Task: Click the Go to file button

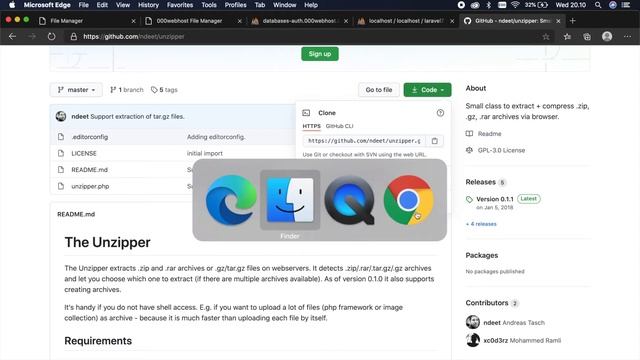Action: (x=379, y=90)
